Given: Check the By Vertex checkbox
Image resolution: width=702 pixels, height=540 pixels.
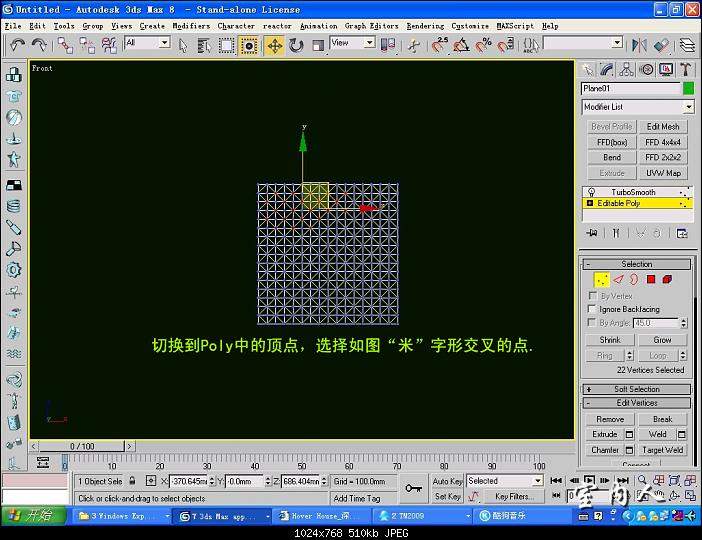Looking at the screenshot, I should [x=592, y=296].
